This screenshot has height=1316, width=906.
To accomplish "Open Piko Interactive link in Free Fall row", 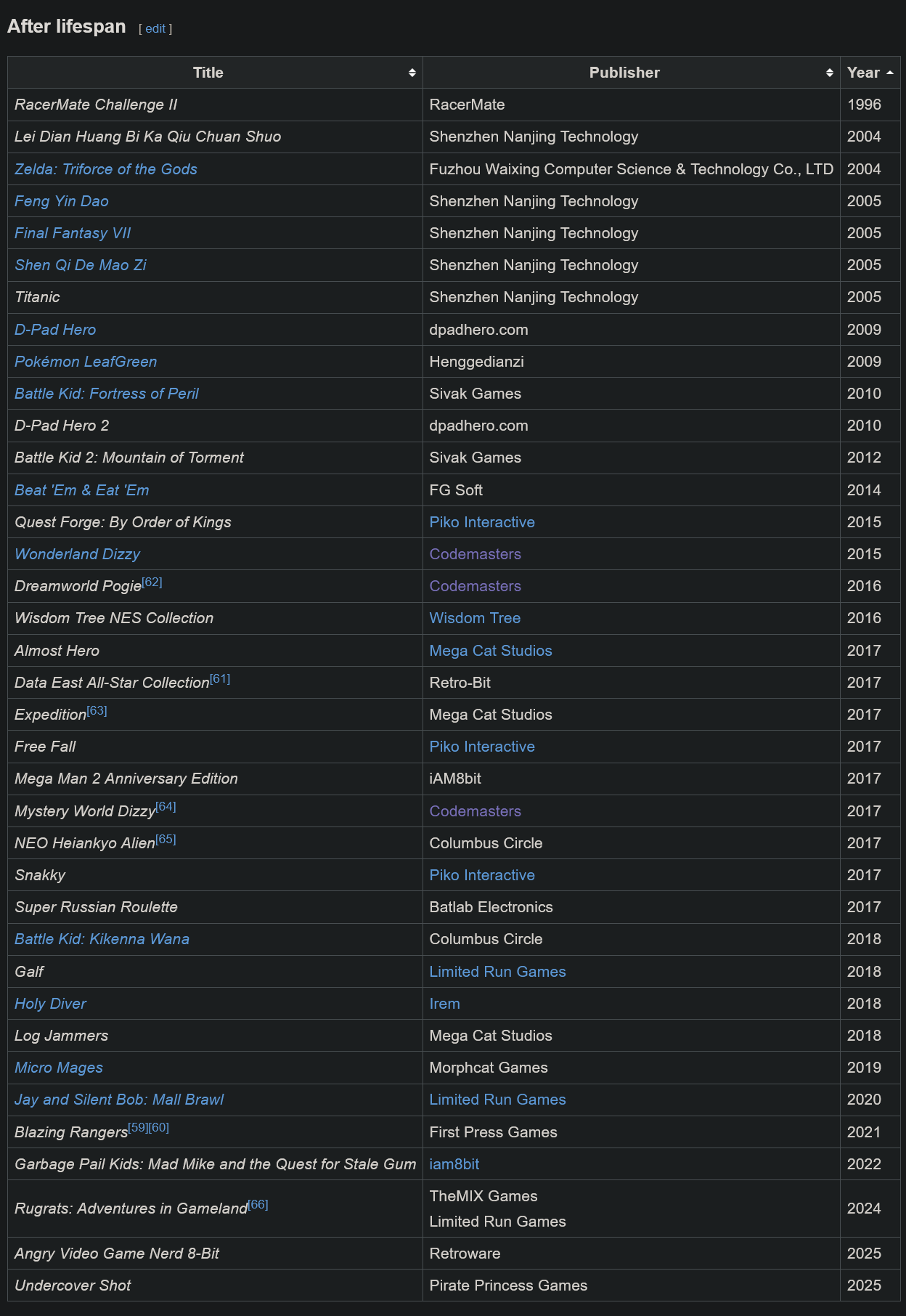I will point(482,747).
